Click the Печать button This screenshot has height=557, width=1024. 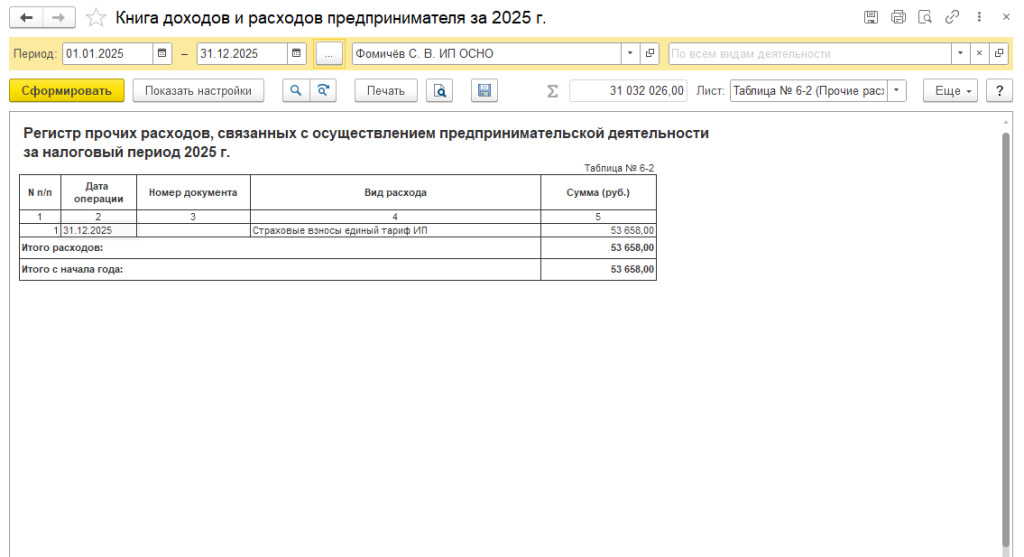(x=385, y=91)
